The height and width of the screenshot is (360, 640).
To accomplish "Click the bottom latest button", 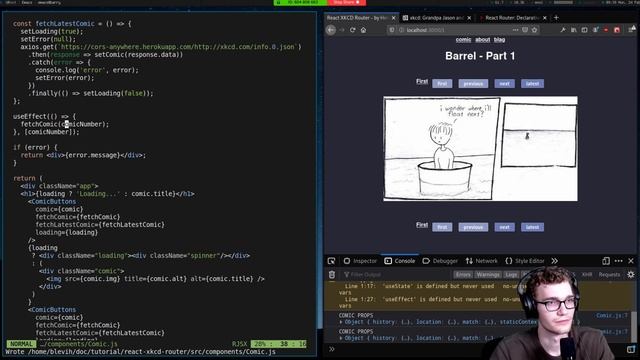I will pos(532,227).
